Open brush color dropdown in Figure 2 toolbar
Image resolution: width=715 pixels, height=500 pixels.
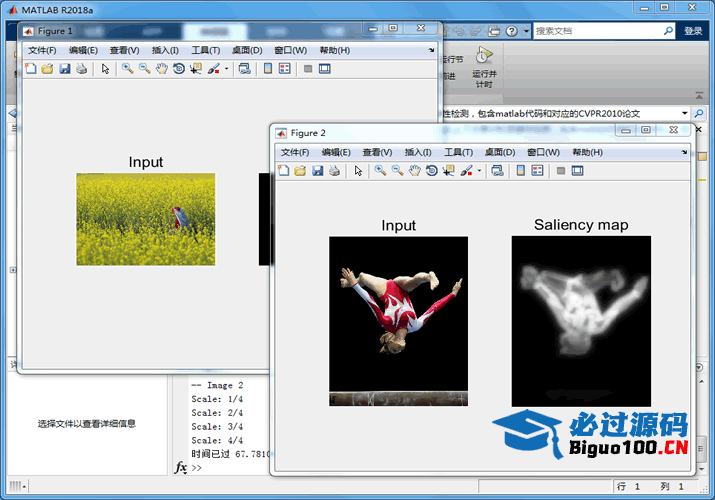(x=479, y=171)
